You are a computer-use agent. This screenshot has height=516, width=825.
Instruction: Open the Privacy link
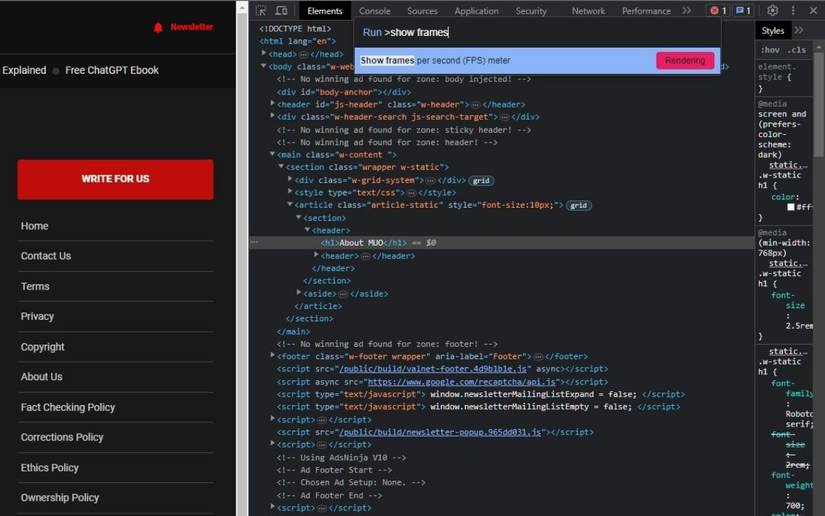coord(37,317)
